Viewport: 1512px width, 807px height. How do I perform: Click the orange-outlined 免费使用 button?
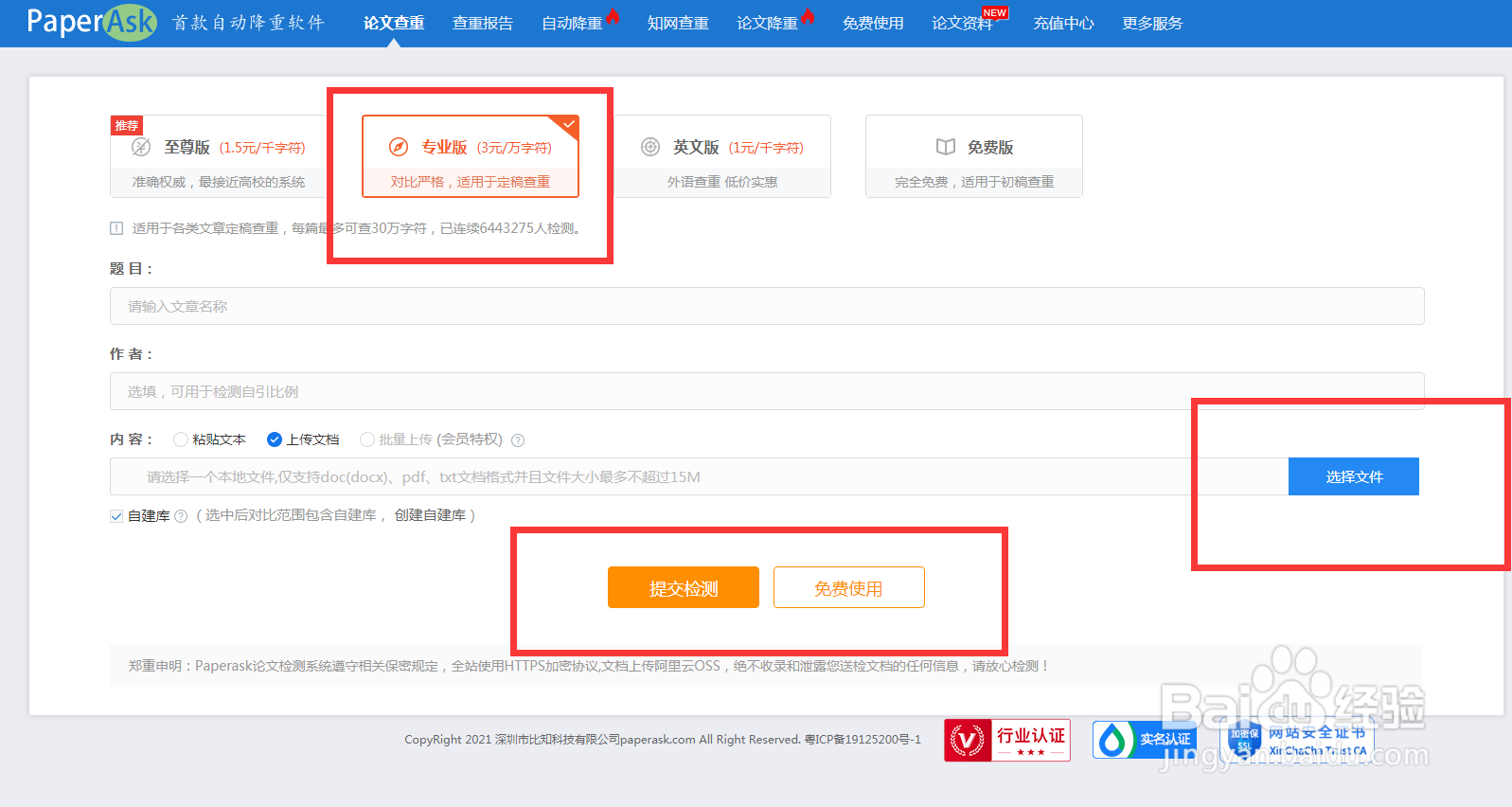(x=849, y=587)
